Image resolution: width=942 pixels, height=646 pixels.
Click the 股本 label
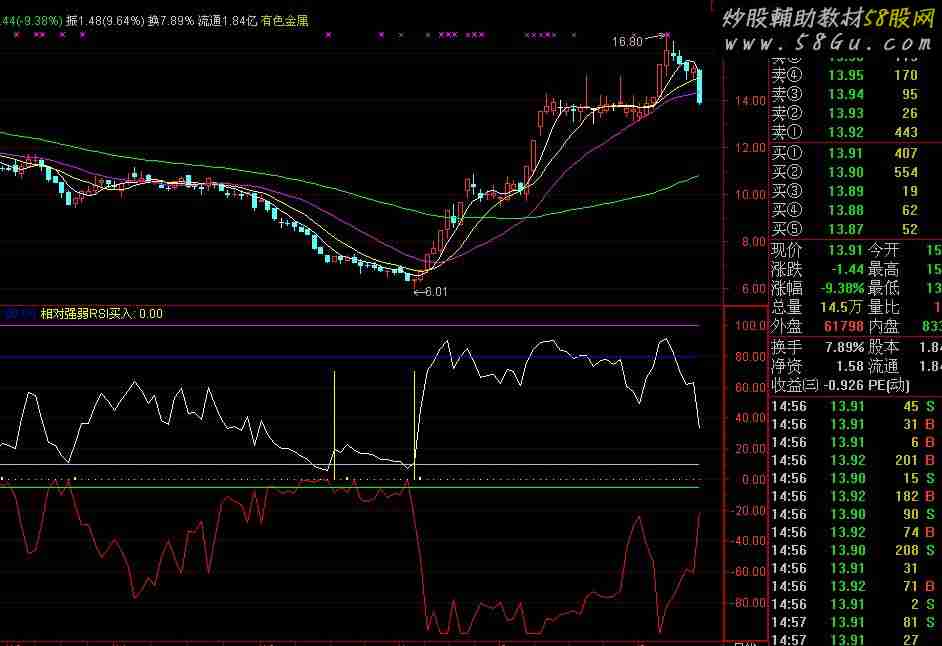[x=883, y=347]
